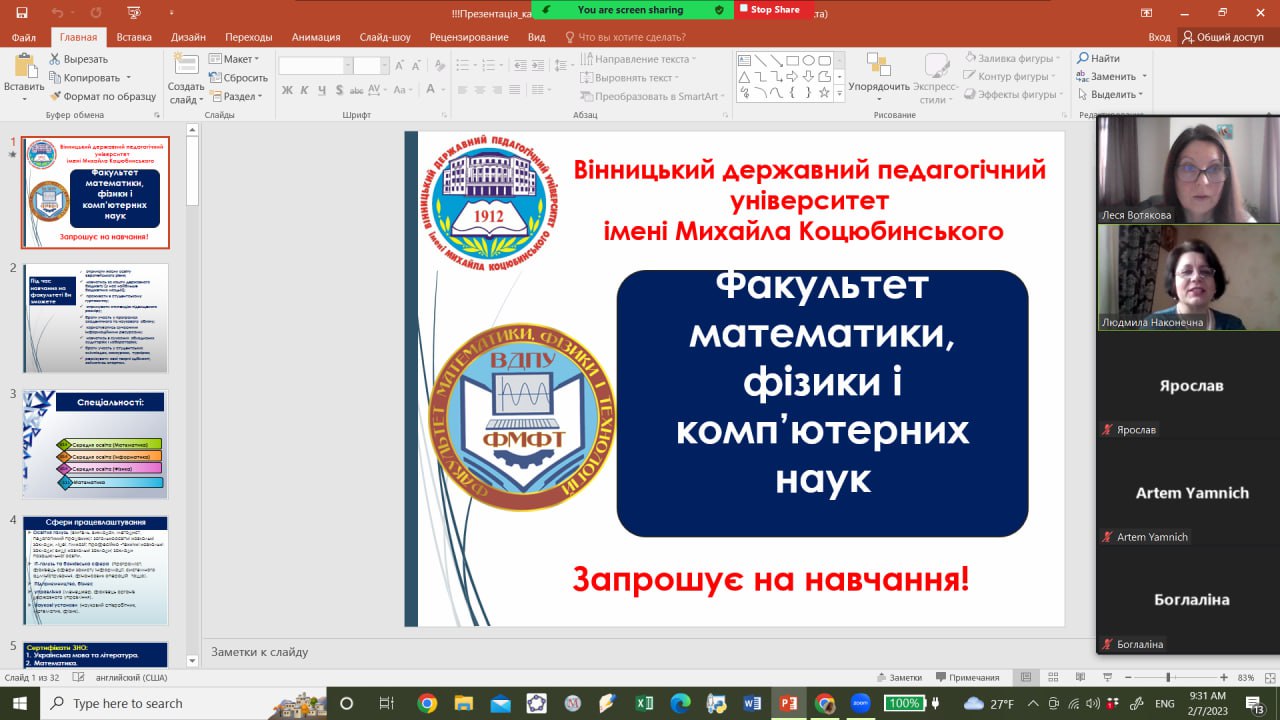
Task: Toggle text shadow with S
Action: (337, 90)
